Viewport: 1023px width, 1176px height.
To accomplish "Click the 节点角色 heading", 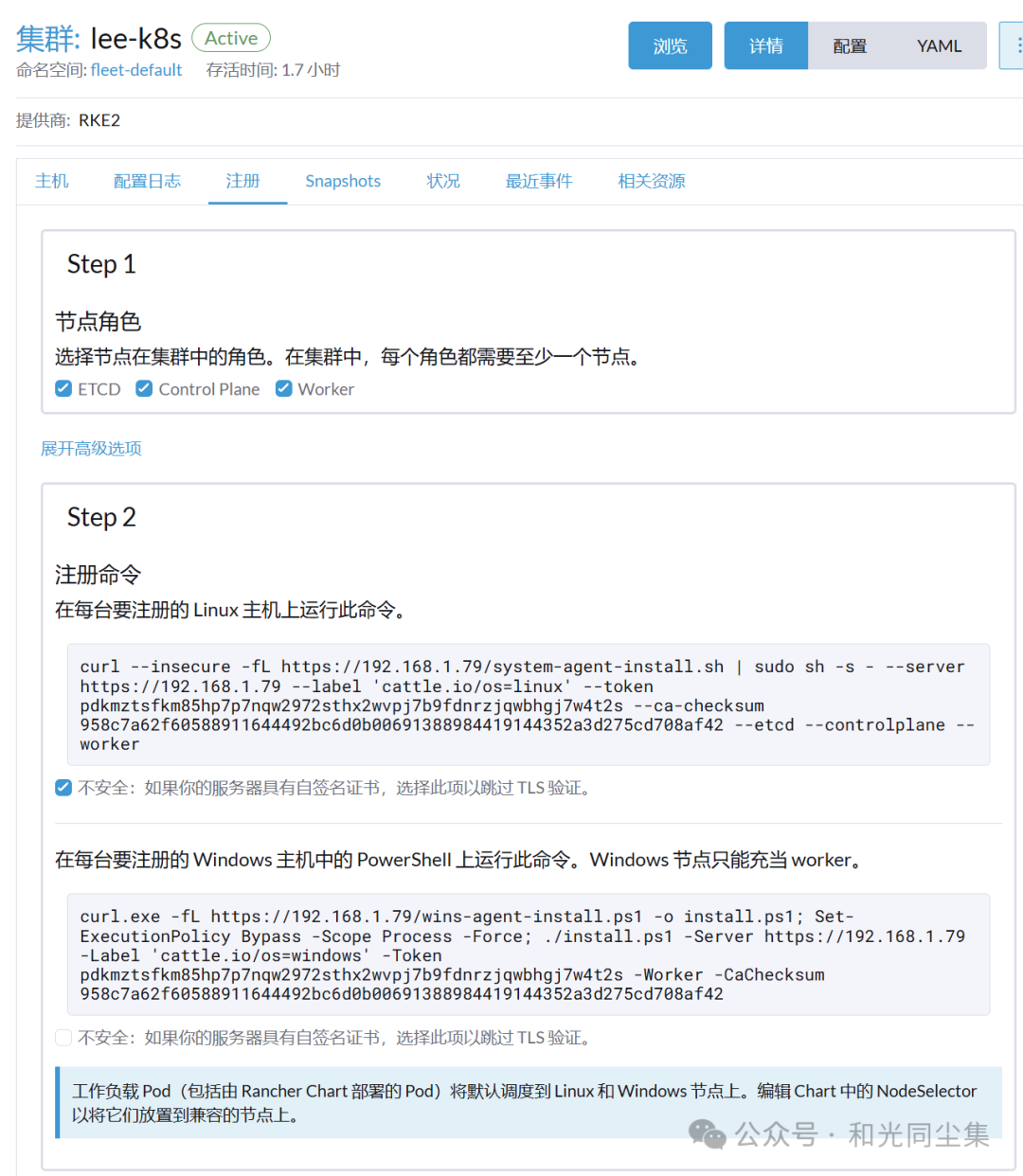I will coord(98,322).
